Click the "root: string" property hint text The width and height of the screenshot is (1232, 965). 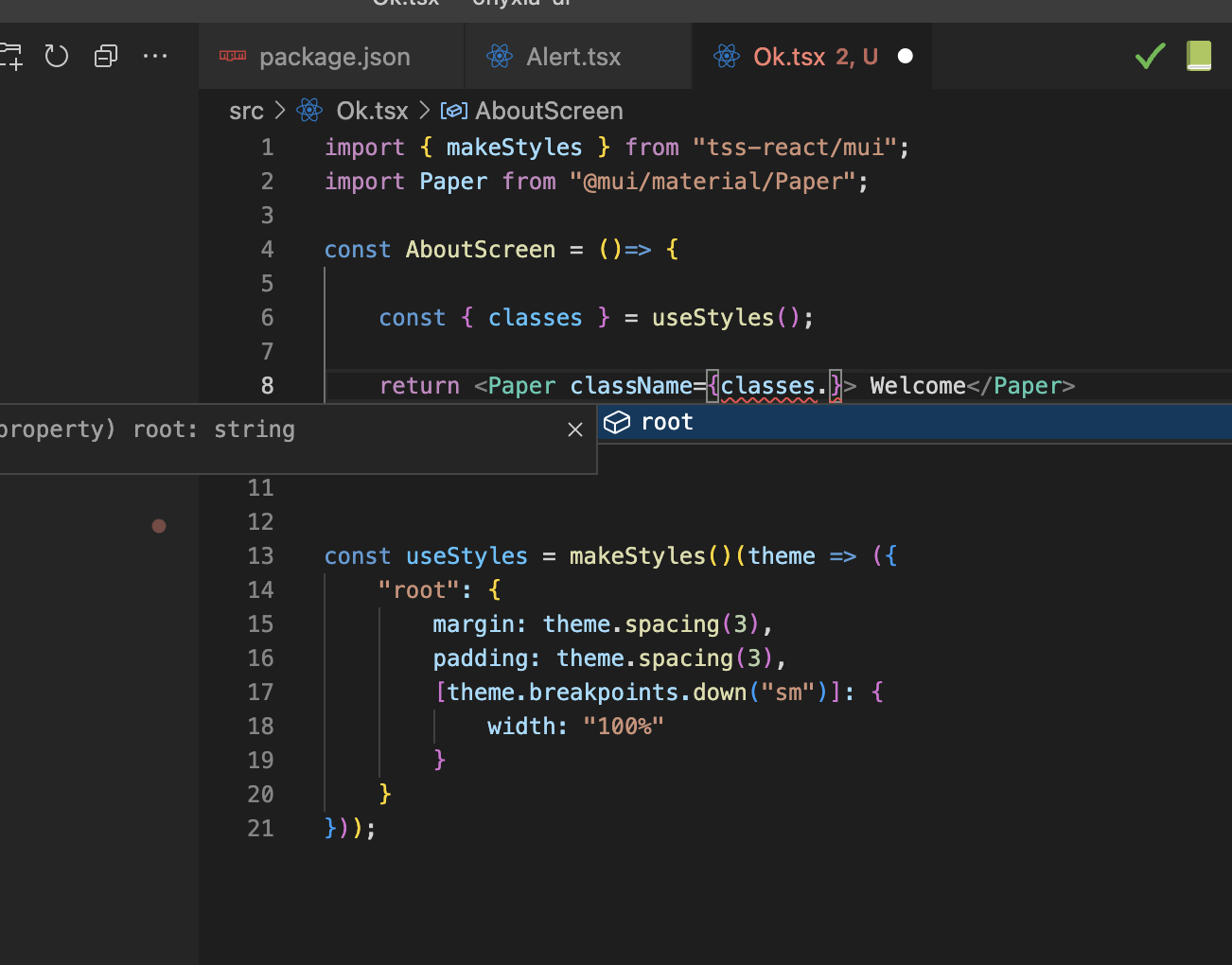(214, 430)
